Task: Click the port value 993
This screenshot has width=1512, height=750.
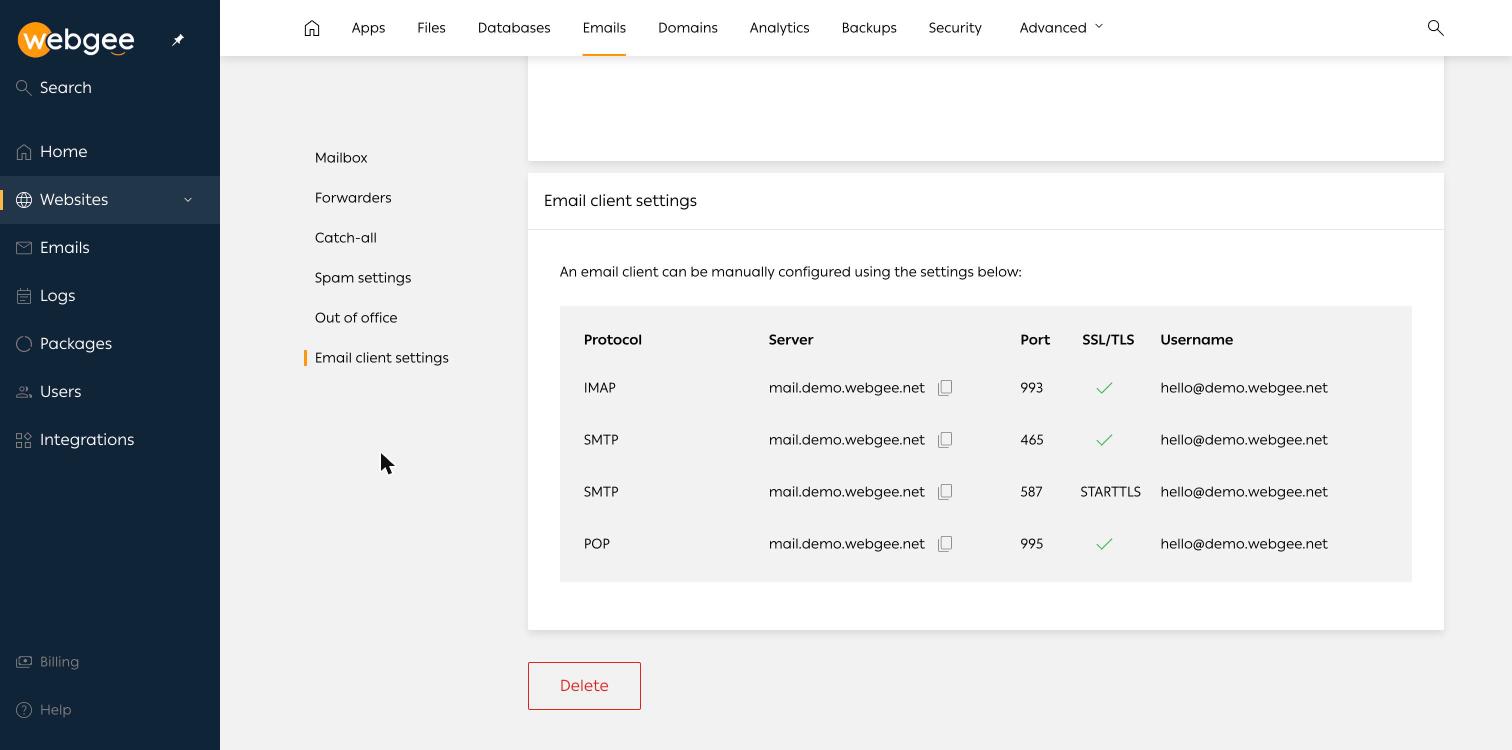Action: [x=1031, y=388]
